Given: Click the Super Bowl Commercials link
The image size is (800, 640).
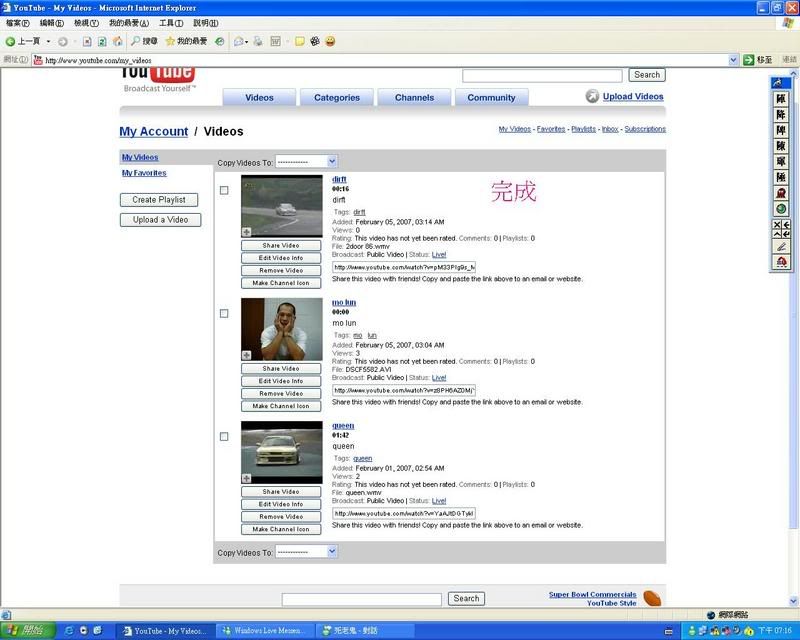Looking at the screenshot, I should [592, 595].
